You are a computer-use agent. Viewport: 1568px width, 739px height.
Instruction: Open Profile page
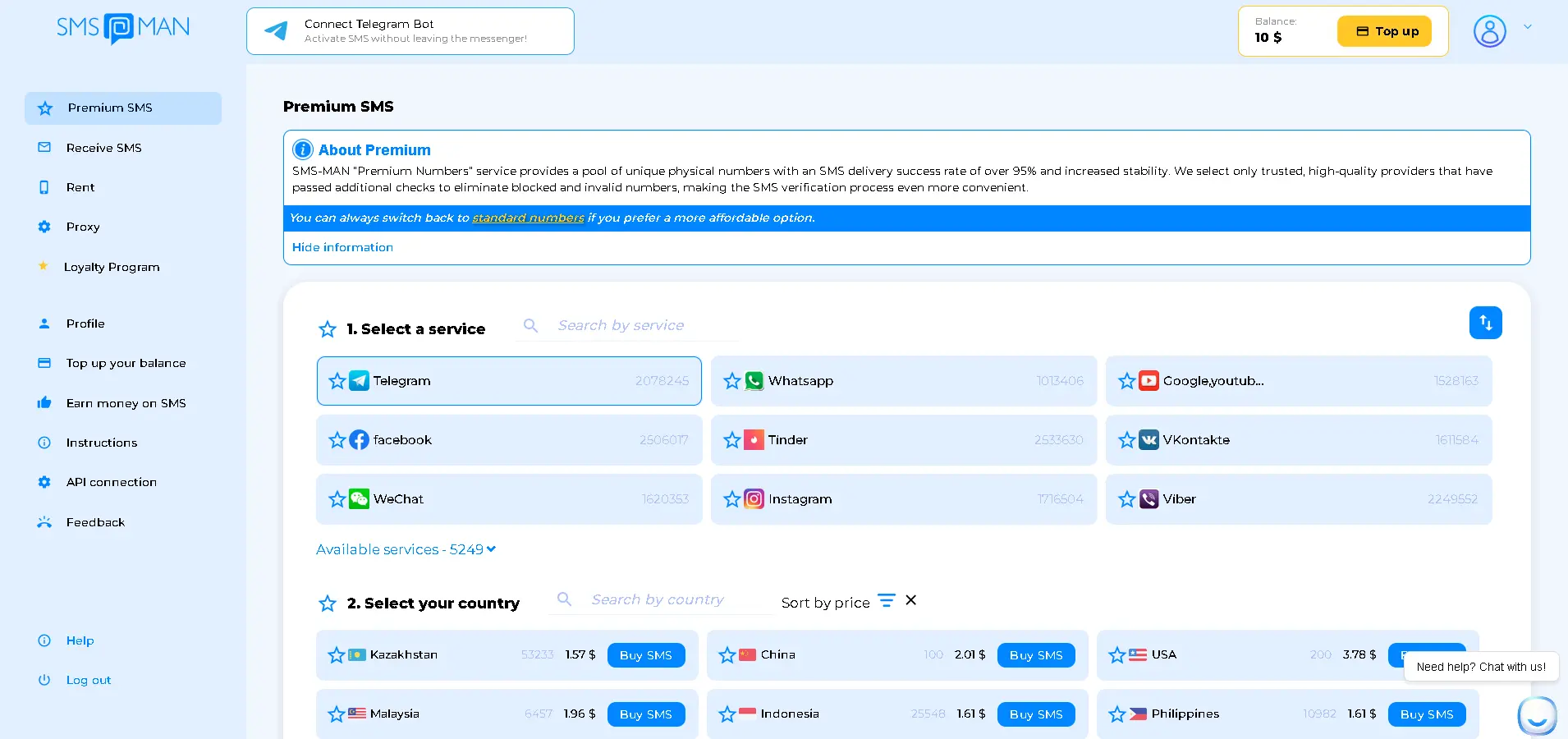85,324
